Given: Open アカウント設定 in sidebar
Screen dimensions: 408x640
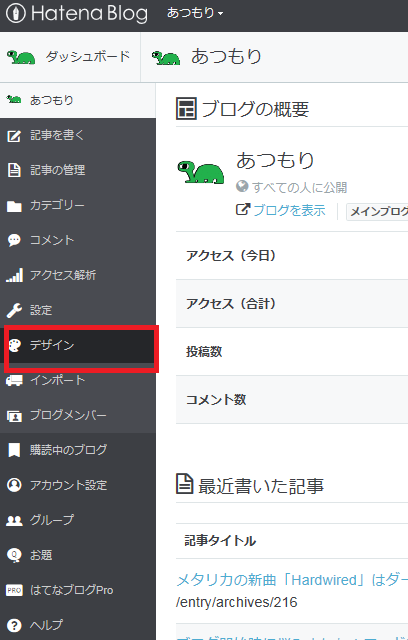Looking at the screenshot, I should pos(78,485).
